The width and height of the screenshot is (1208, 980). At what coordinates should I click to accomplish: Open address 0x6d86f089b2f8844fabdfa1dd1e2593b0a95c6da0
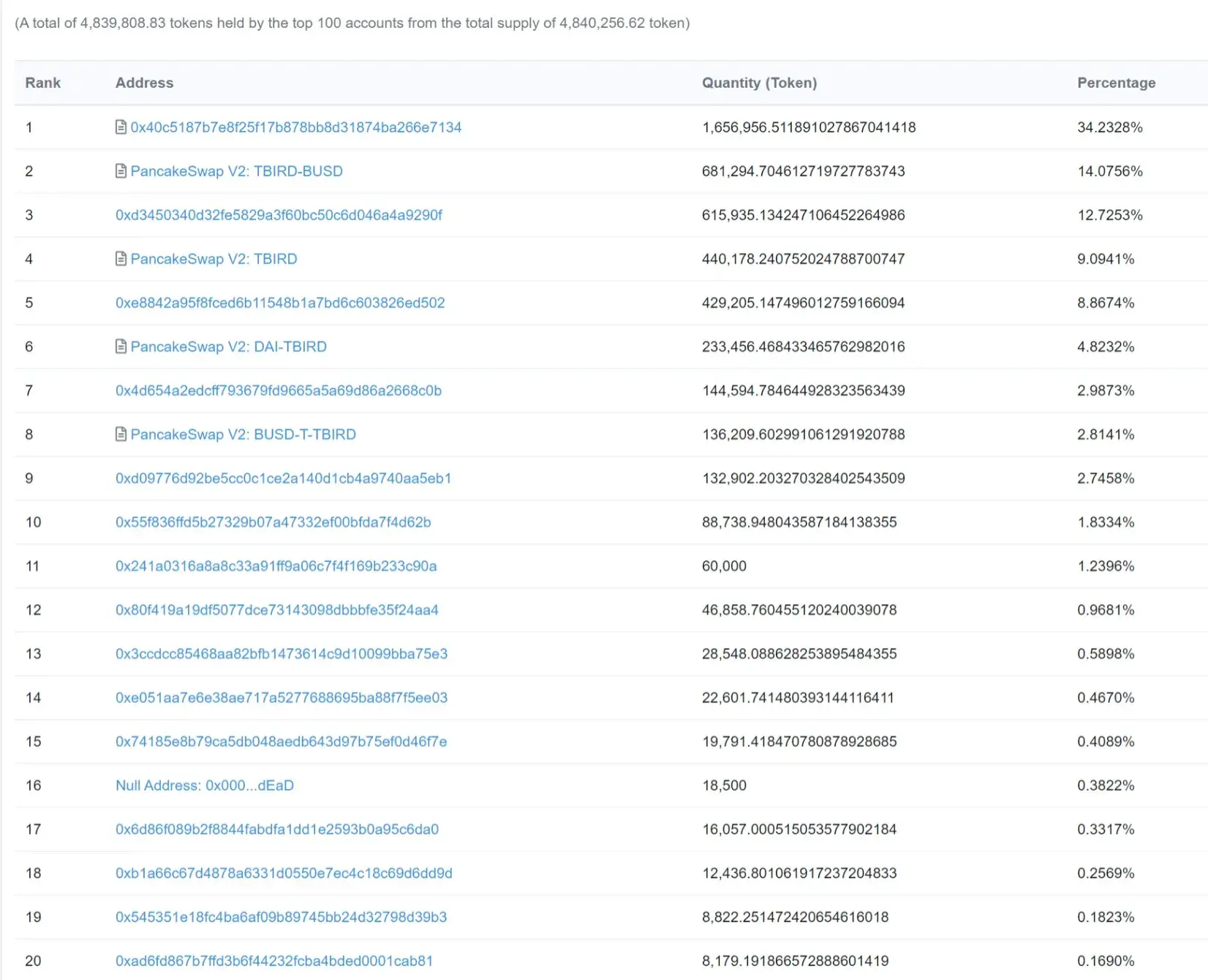(277, 829)
